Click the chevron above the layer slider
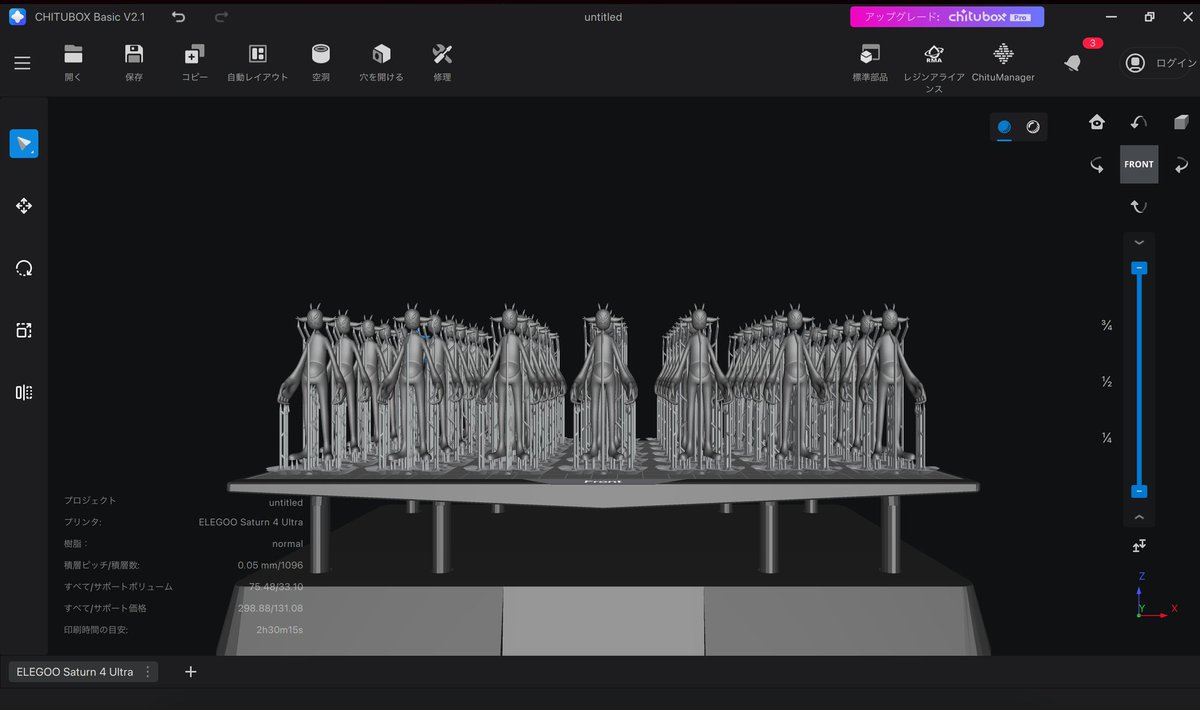 pyautogui.click(x=1139, y=243)
